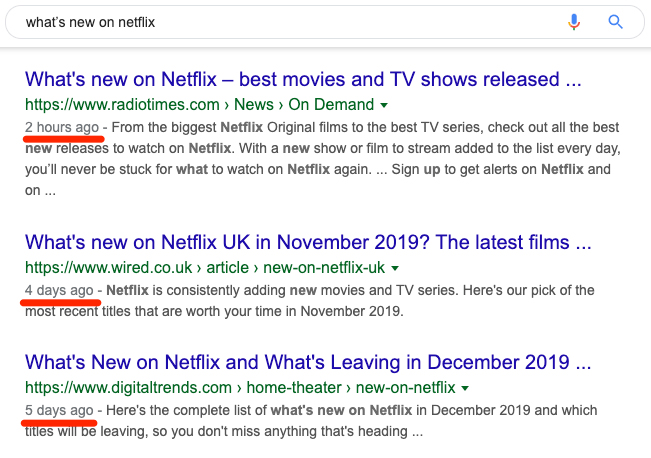Click the "2 hours ago" timestamp
Viewport: 651px width, 458px height.
(x=62, y=127)
